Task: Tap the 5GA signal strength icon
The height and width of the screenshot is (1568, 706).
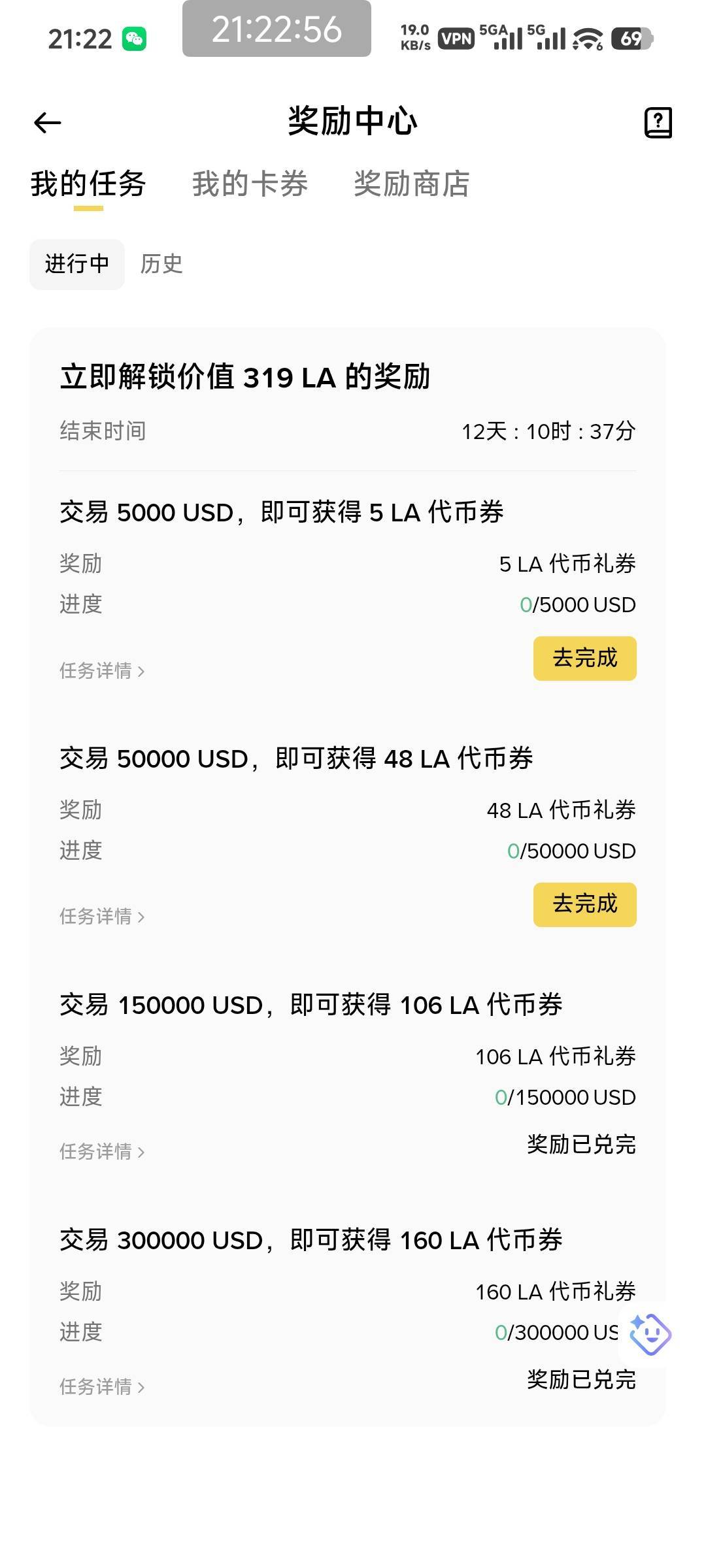Action: [x=501, y=38]
